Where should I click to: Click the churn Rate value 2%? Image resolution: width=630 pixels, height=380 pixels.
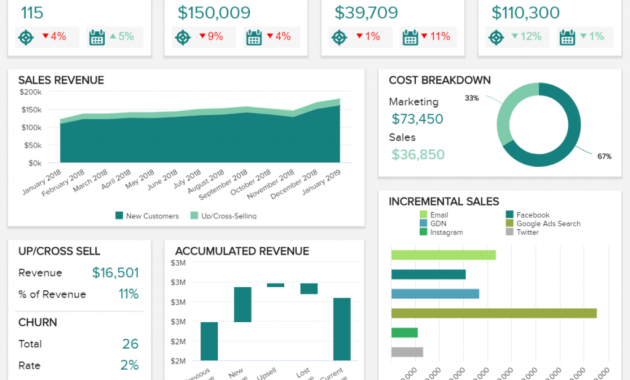[129, 365]
